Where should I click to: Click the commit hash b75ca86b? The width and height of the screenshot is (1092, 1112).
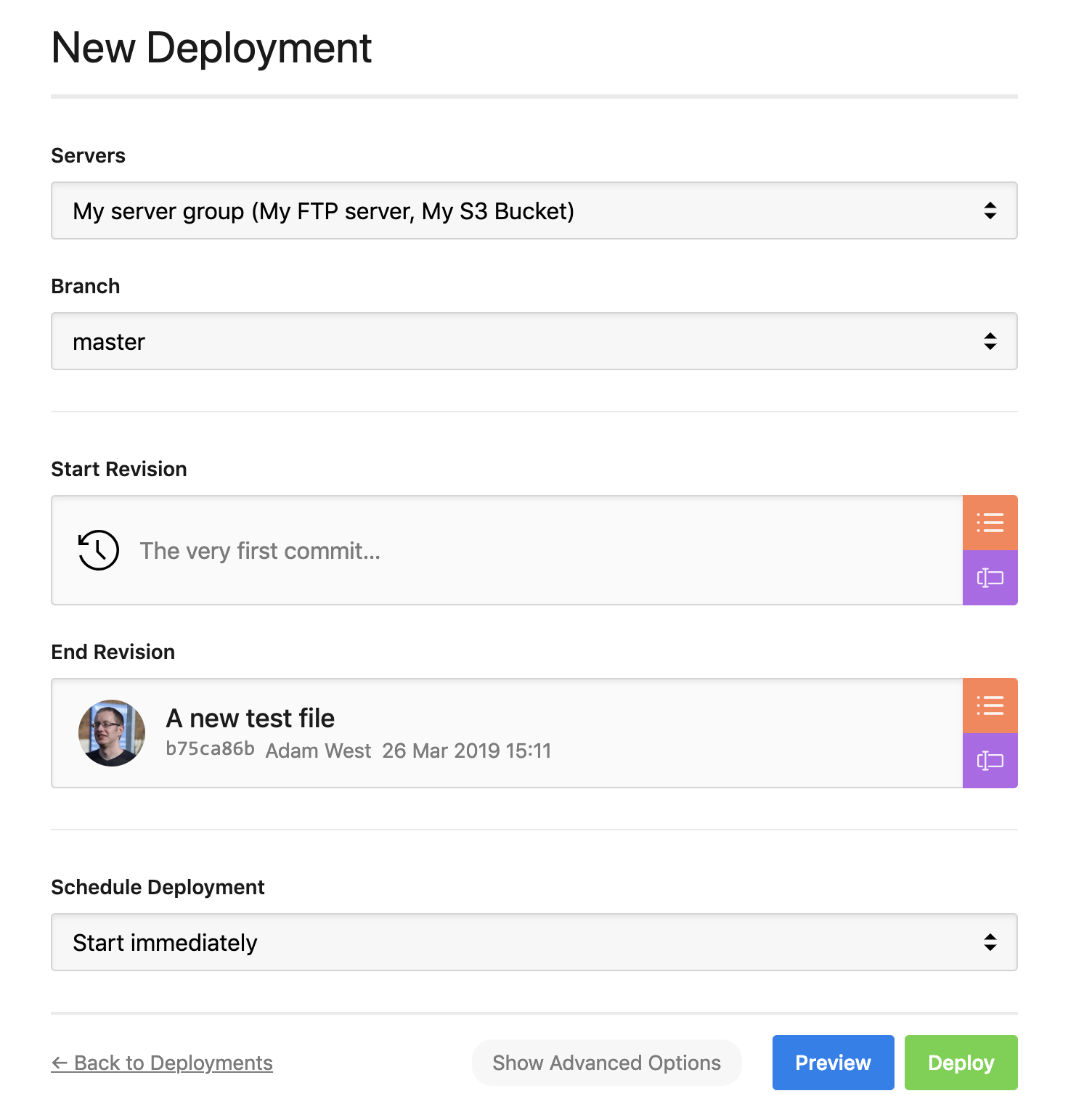coord(210,749)
